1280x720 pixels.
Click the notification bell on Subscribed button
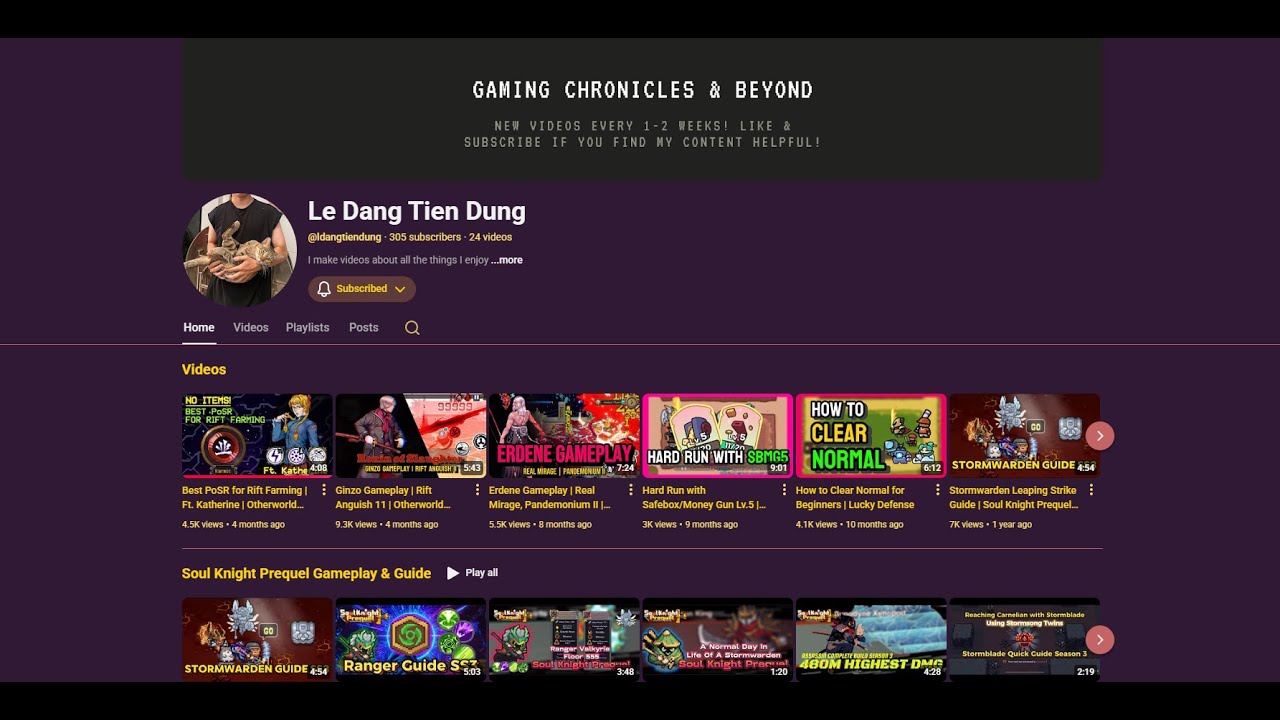(x=324, y=289)
